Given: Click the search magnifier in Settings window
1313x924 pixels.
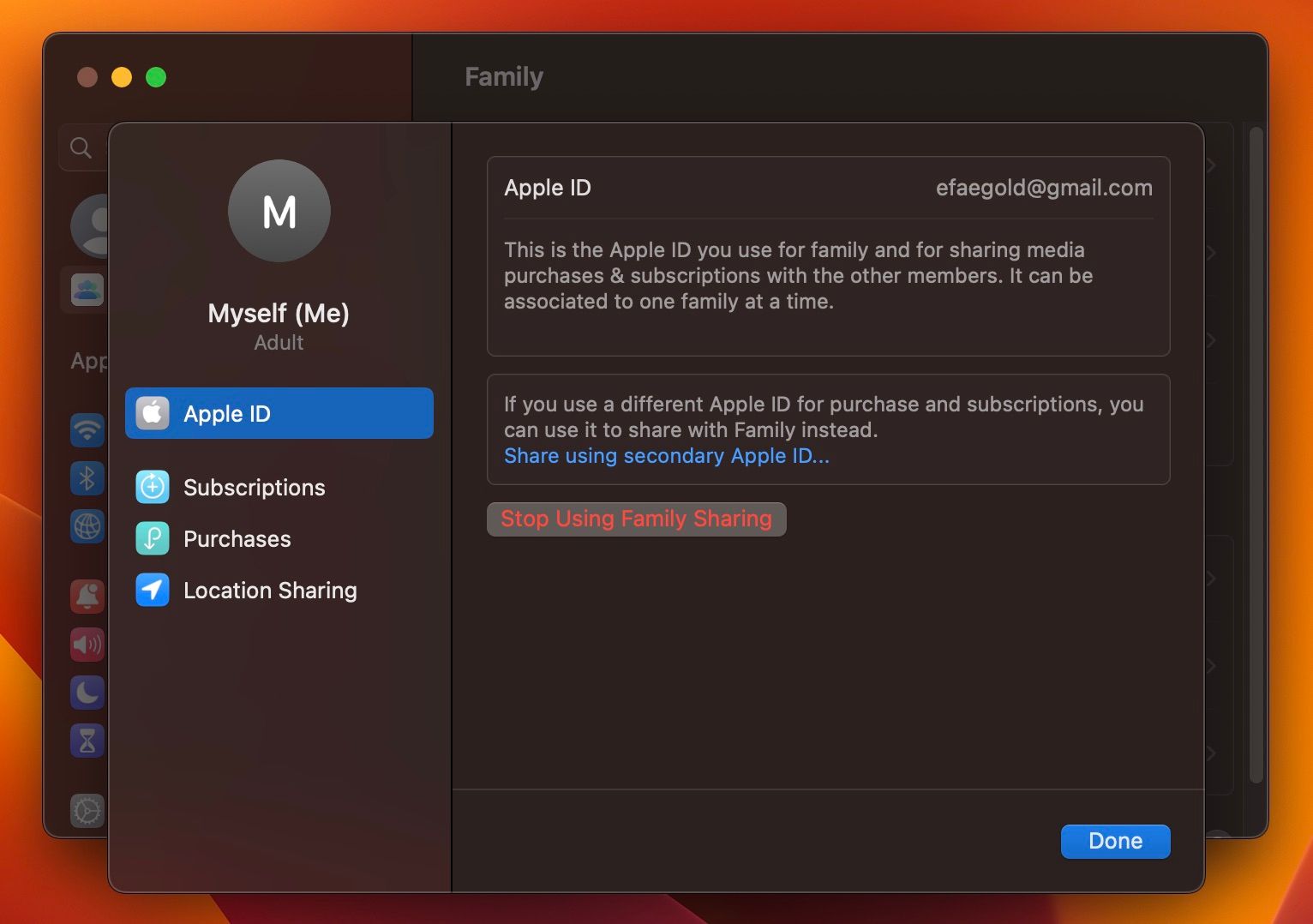Looking at the screenshot, I should (x=81, y=147).
